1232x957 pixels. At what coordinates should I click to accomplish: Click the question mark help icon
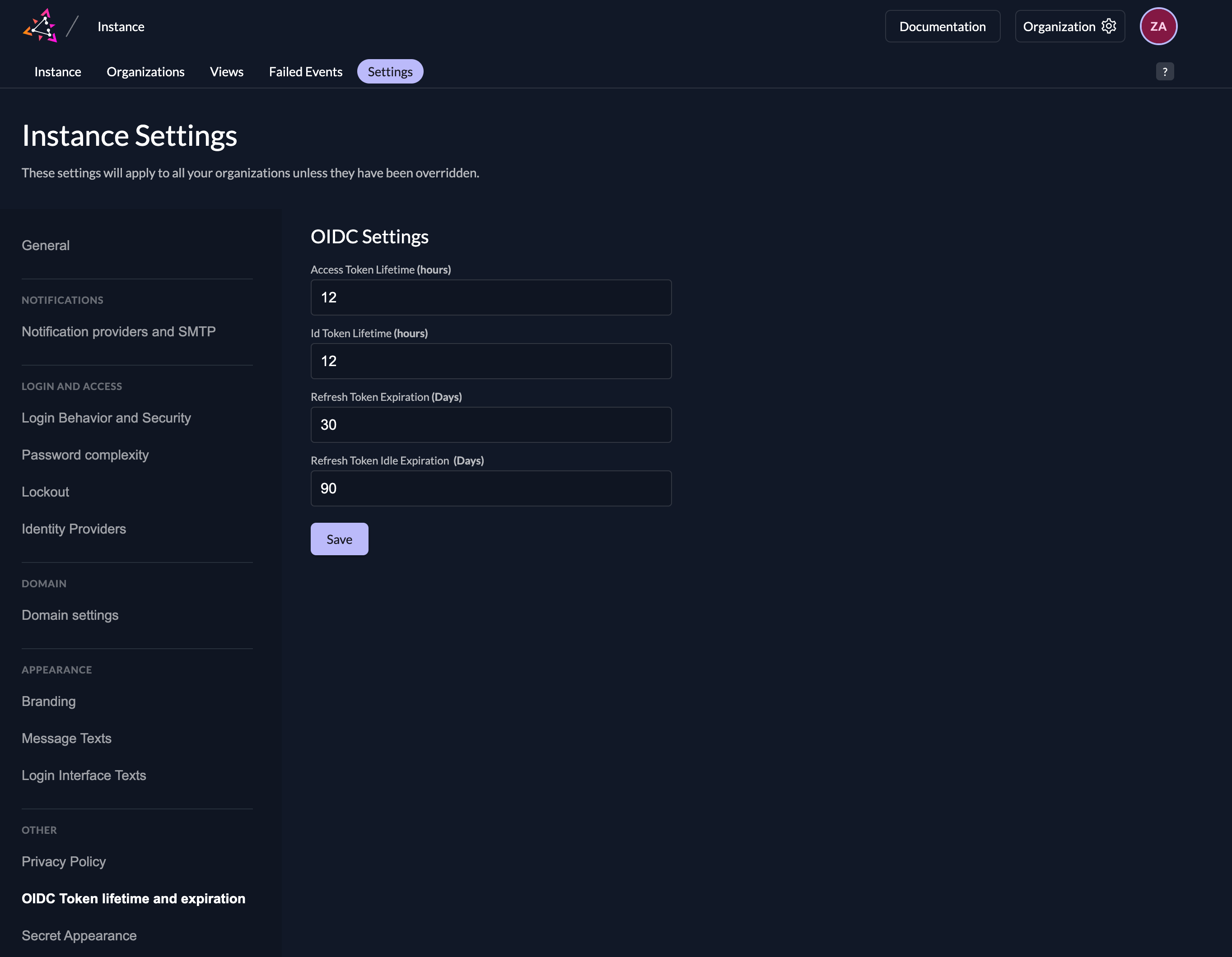coord(1164,72)
